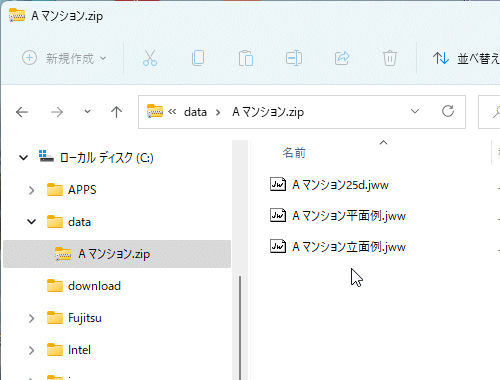This screenshot has width=500, height=380.
Task: Click the Refresh icon beside address bar
Action: tap(448, 111)
